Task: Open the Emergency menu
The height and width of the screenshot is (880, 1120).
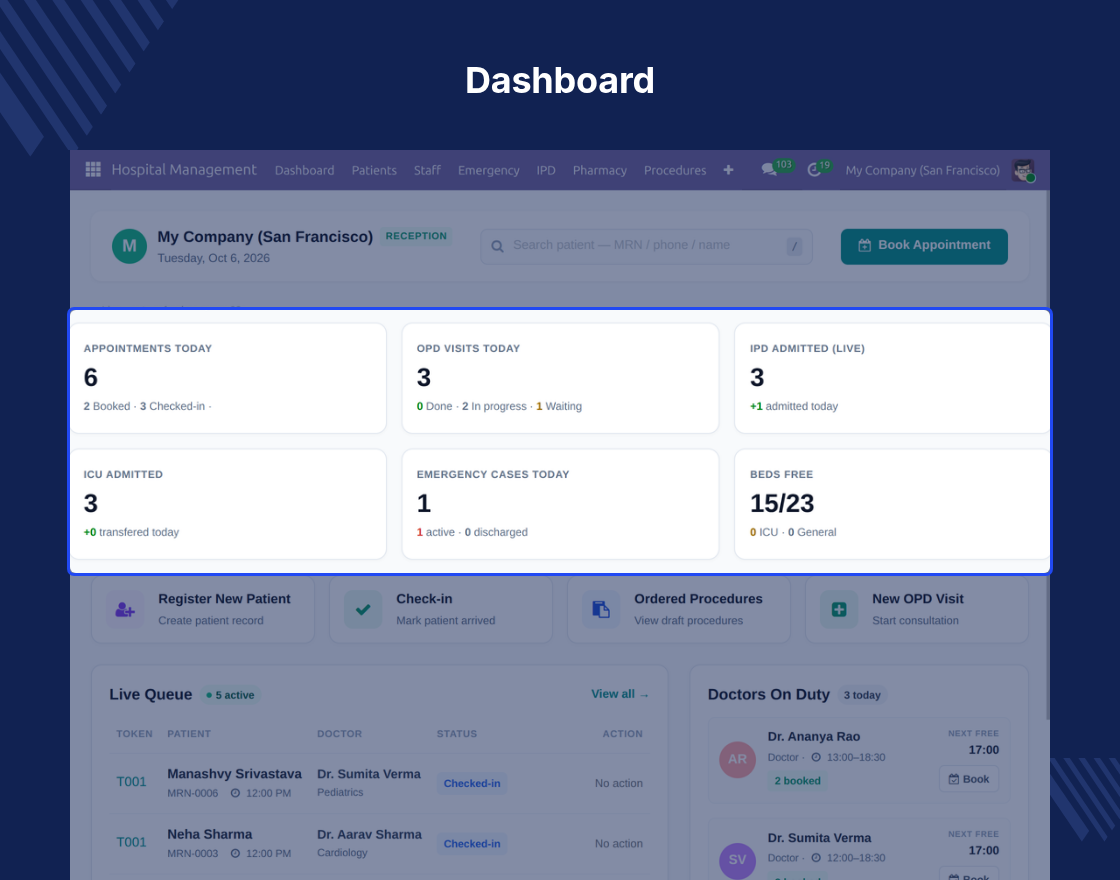Action: (489, 170)
